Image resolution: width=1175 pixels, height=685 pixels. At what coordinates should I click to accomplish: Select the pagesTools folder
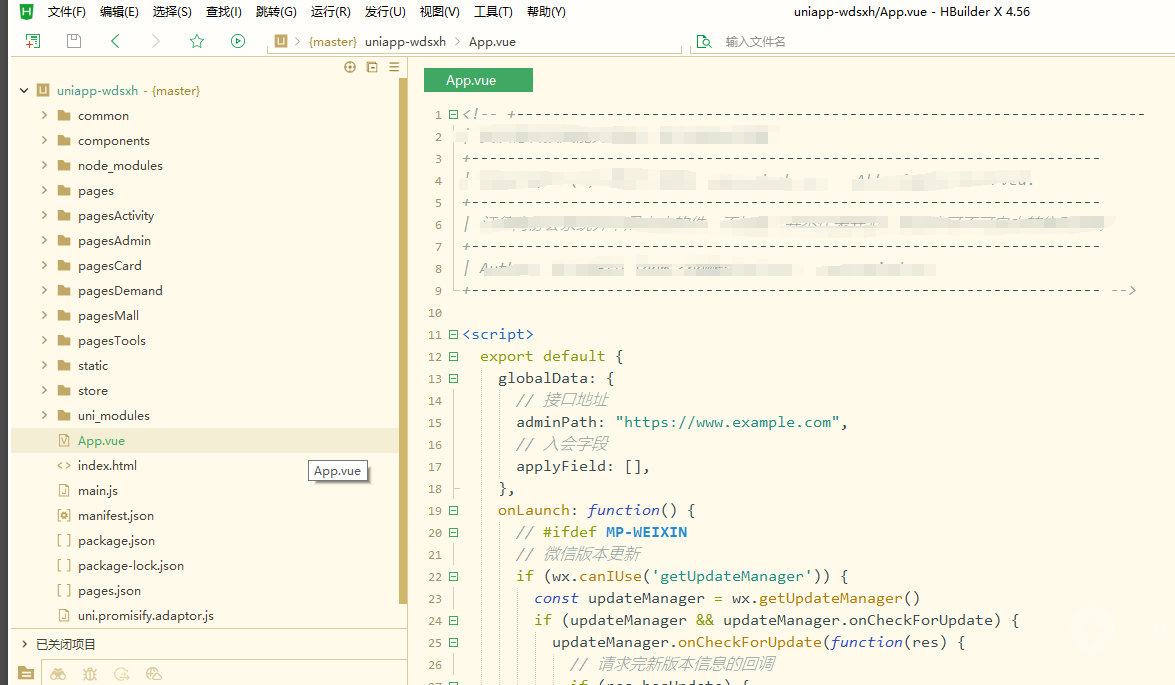click(x=112, y=340)
